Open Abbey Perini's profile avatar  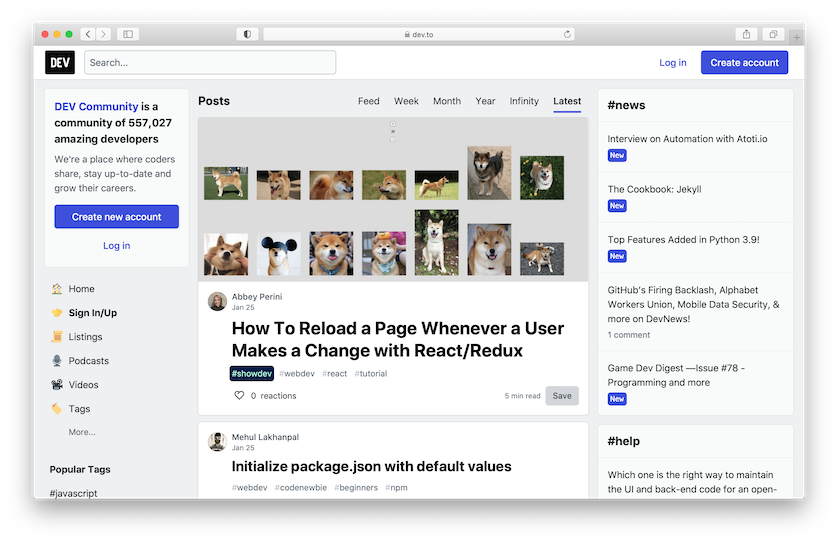pyautogui.click(x=217, y=301)
